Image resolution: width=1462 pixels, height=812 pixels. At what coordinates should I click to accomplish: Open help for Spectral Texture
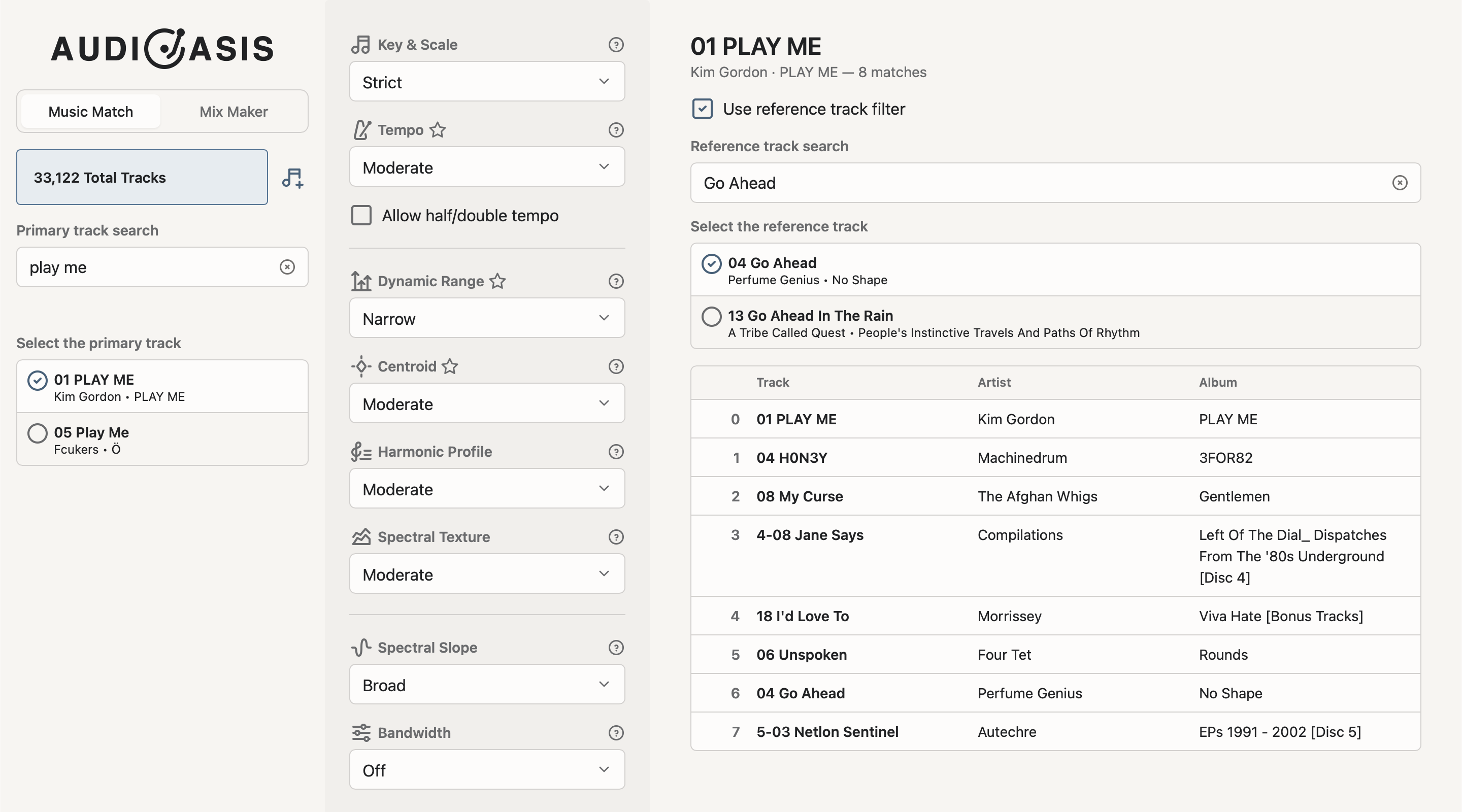coord(616,537)
